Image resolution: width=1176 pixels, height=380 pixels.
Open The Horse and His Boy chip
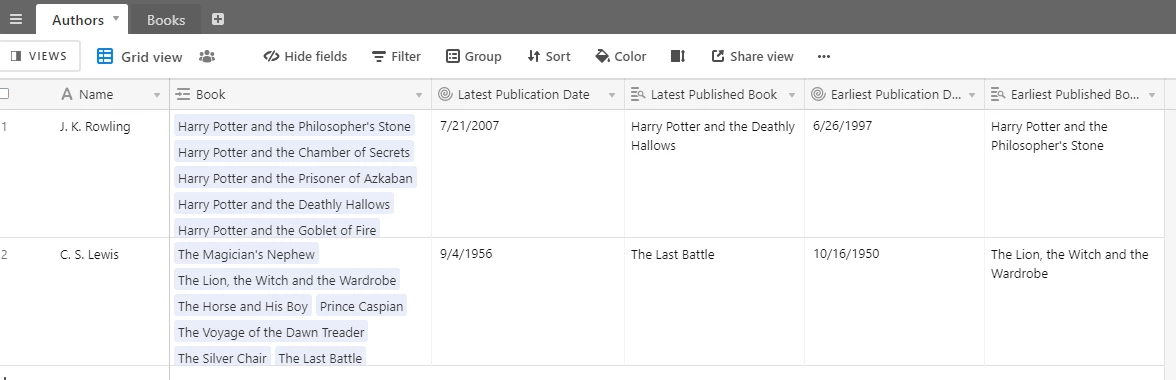pos(242,306)
